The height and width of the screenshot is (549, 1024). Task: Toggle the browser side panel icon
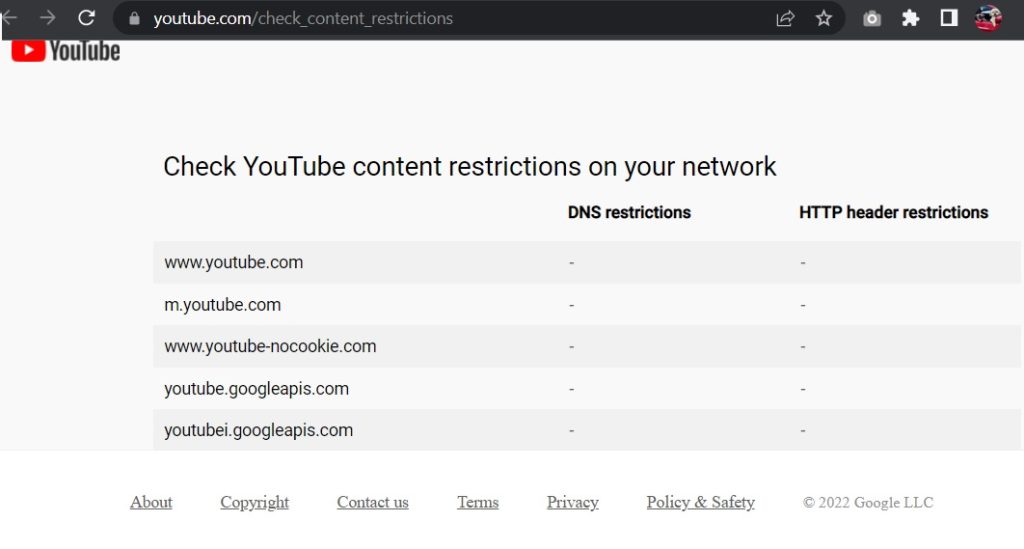pyautogui.click(x=949, y=18)
